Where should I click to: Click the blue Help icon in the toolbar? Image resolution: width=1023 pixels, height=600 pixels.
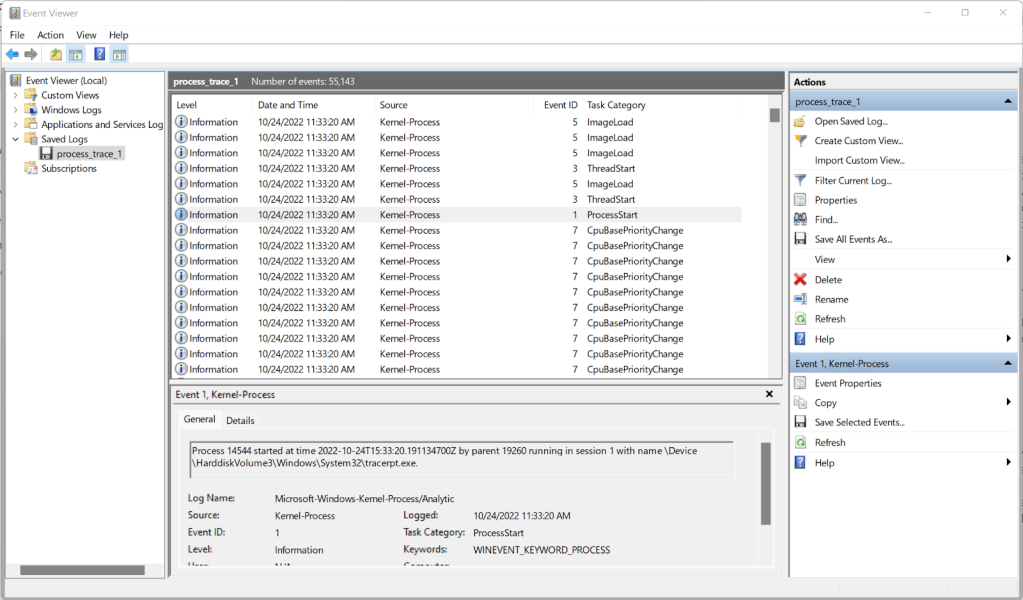coord(99,54)
